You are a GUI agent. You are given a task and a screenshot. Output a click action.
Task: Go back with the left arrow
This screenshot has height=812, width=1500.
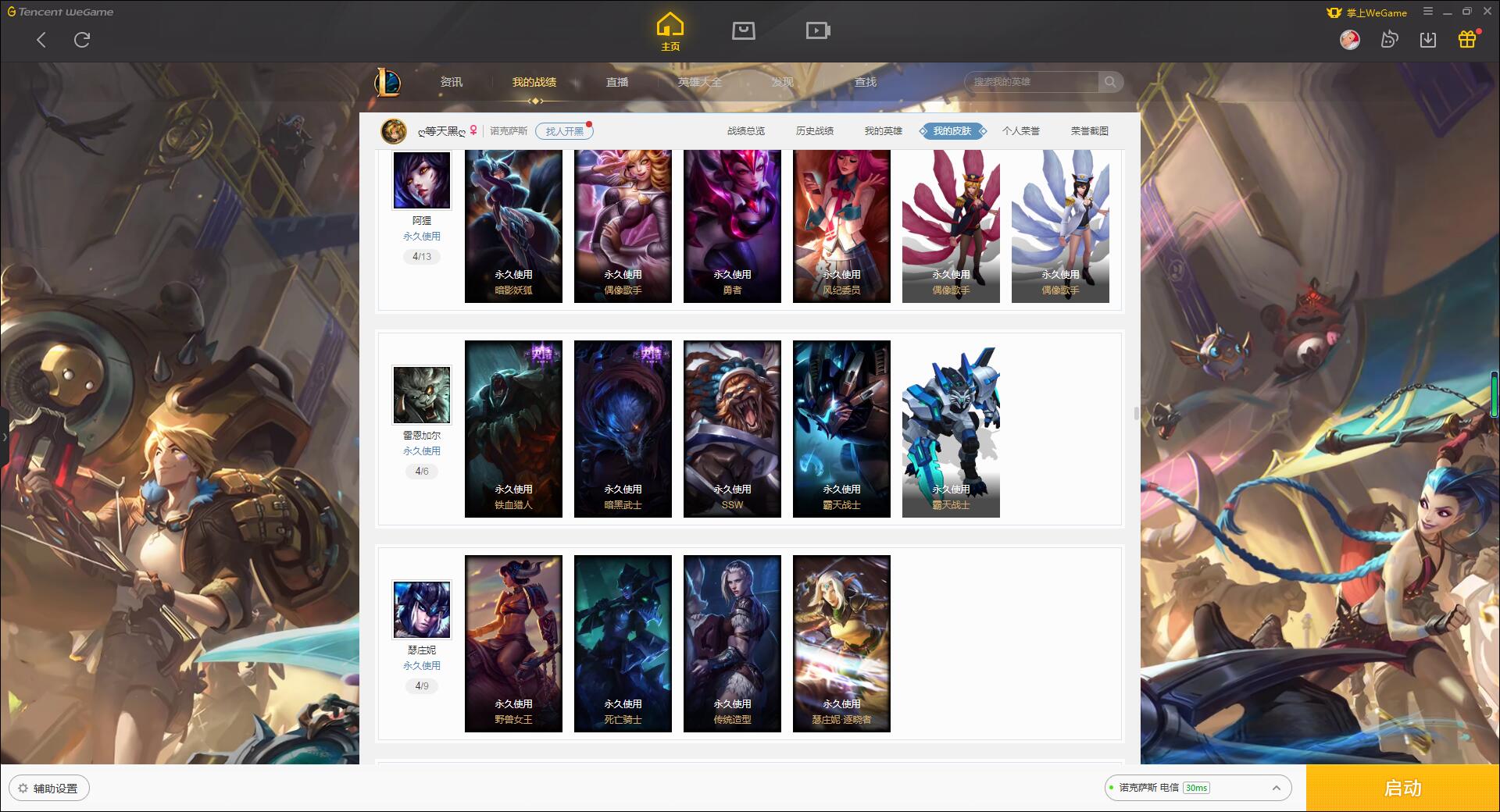(x=41, y=40)
